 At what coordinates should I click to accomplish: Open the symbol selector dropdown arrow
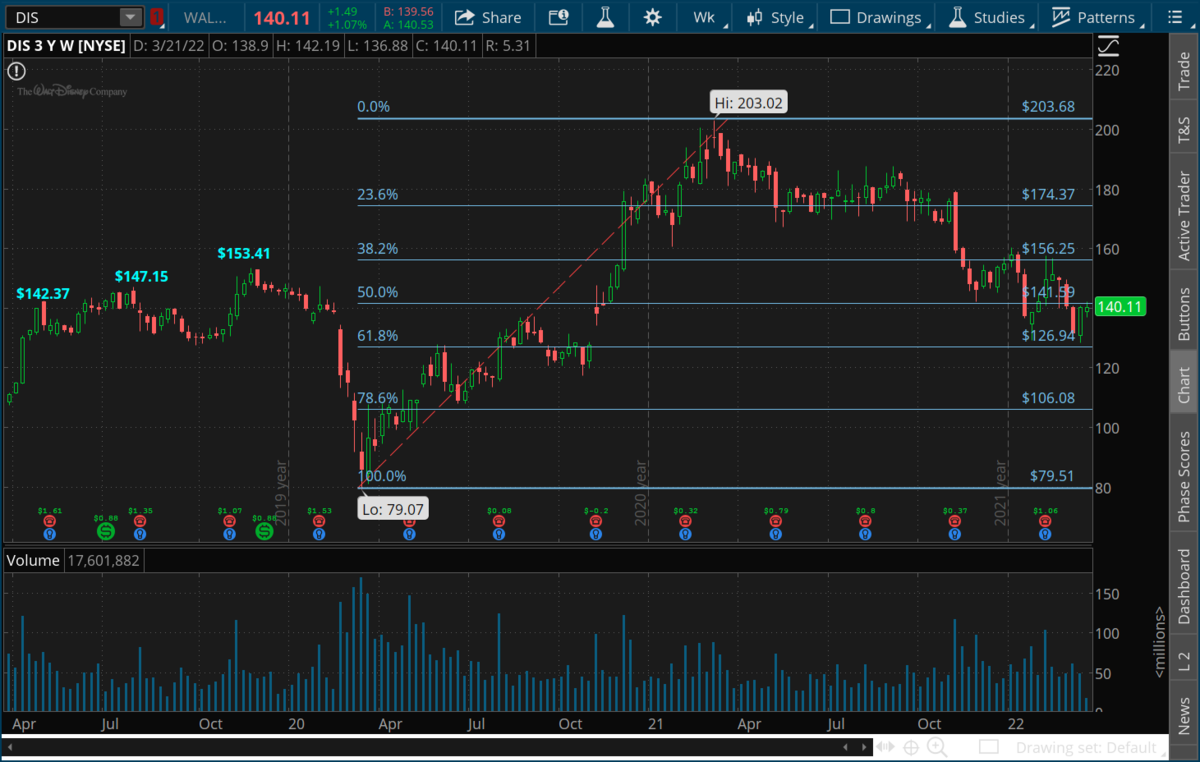pyautogui.click(x=131, y=17)
